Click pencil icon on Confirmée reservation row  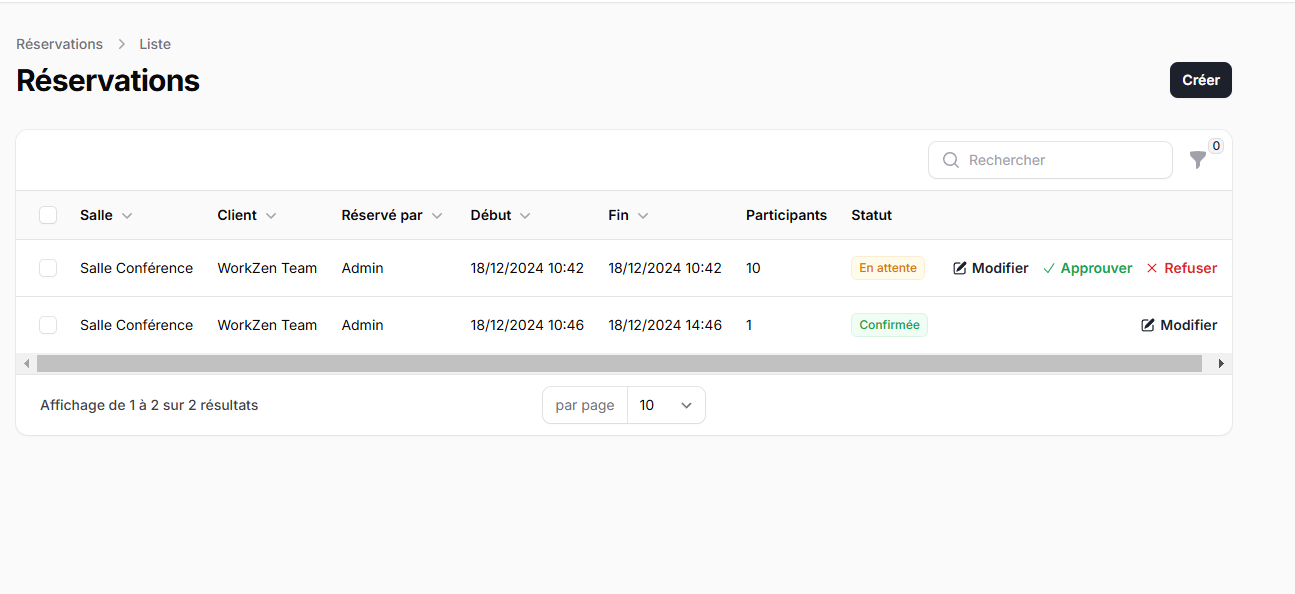point(1148,325)
